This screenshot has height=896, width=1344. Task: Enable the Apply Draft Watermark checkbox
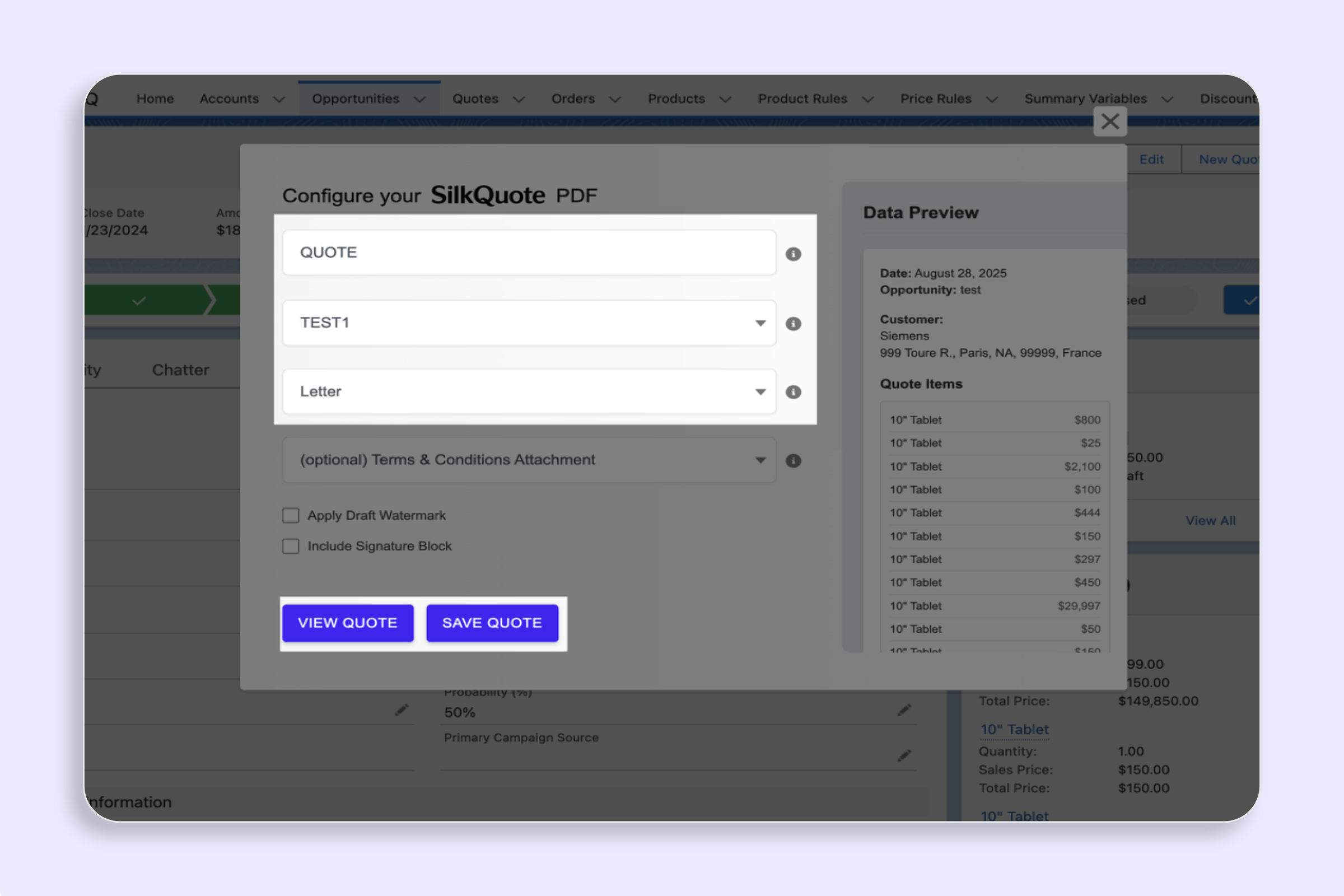(291, 515)
